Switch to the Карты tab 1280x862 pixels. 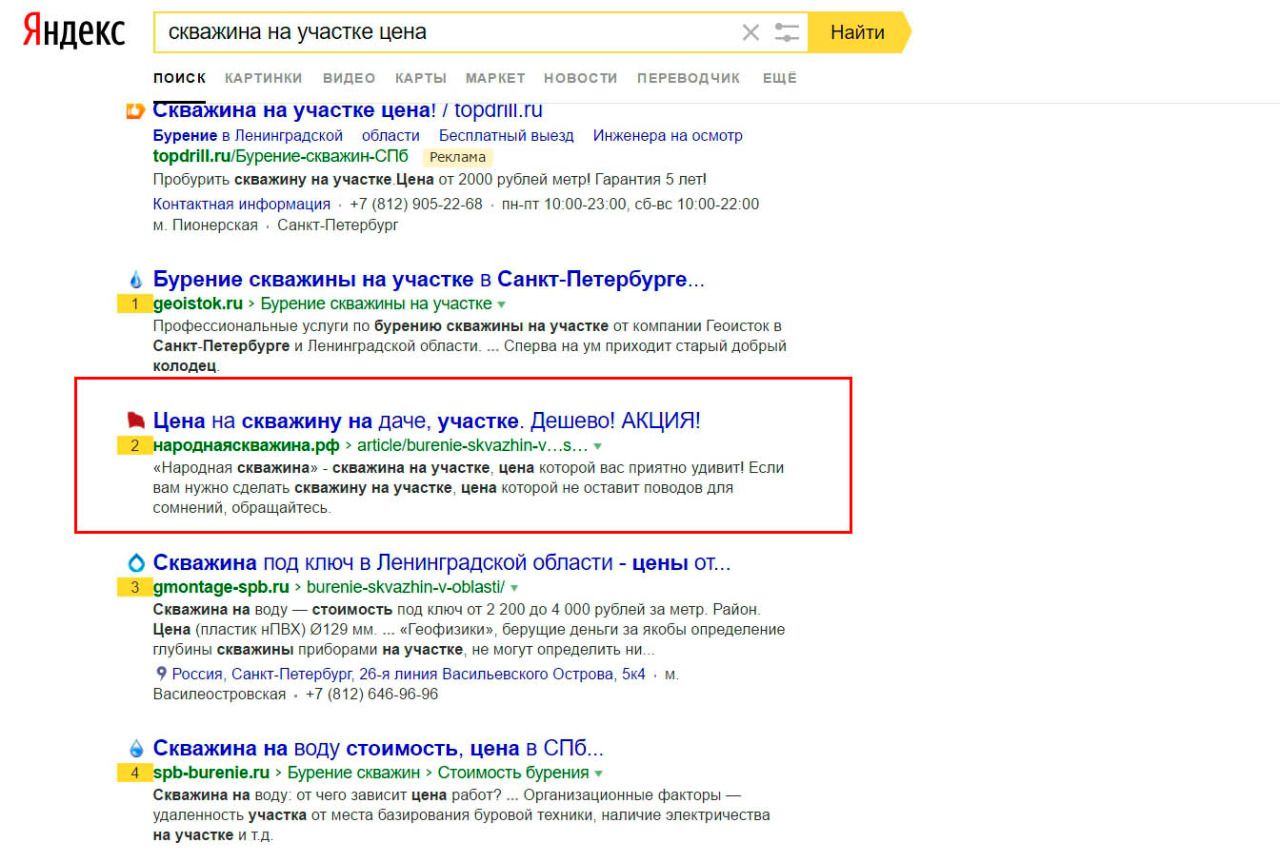pos(413,79)
